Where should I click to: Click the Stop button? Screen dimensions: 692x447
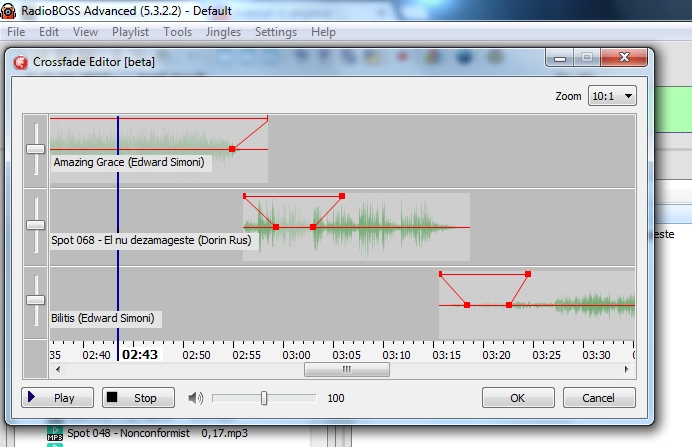click(138, 398)
